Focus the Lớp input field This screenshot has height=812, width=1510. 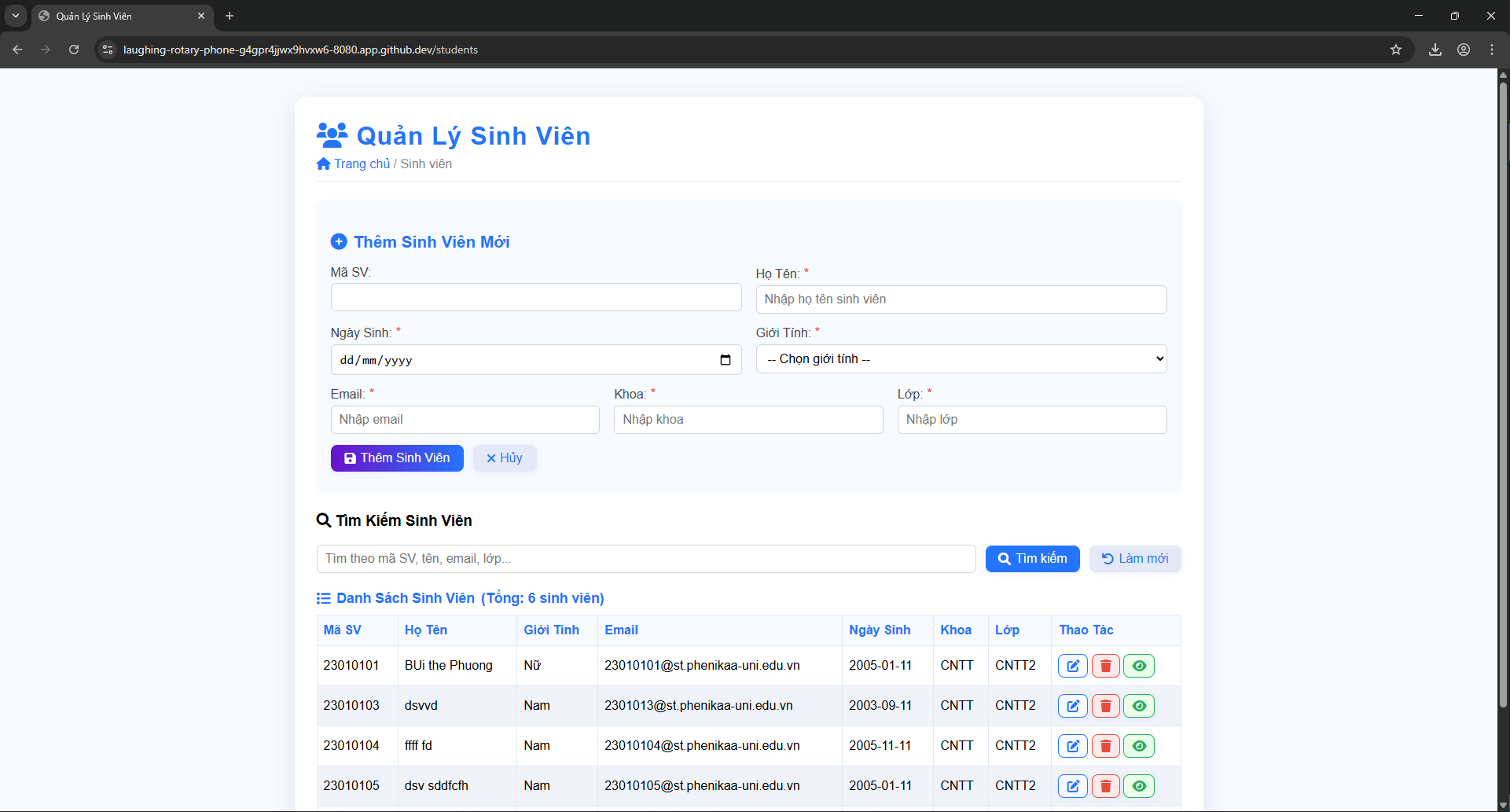[x=1032, y=420]
